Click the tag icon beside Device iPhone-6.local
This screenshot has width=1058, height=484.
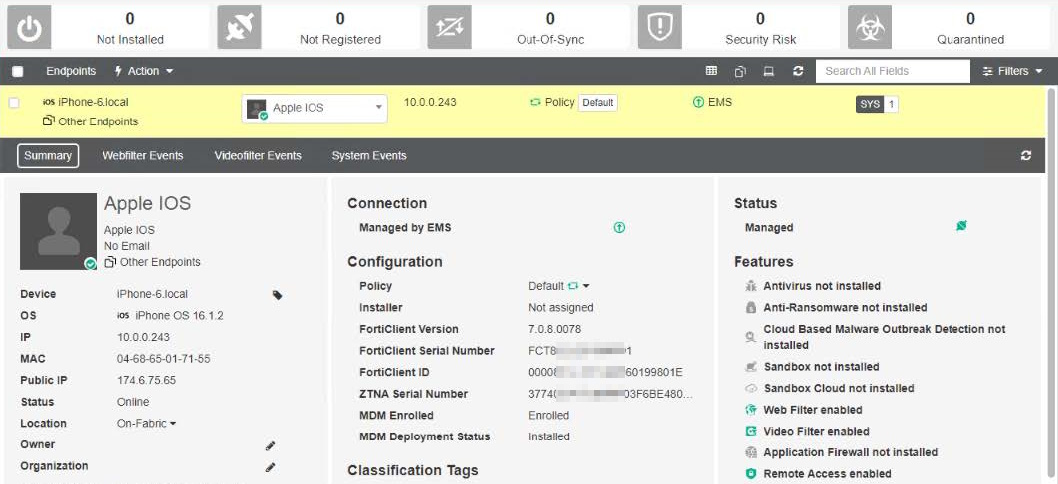277,295
